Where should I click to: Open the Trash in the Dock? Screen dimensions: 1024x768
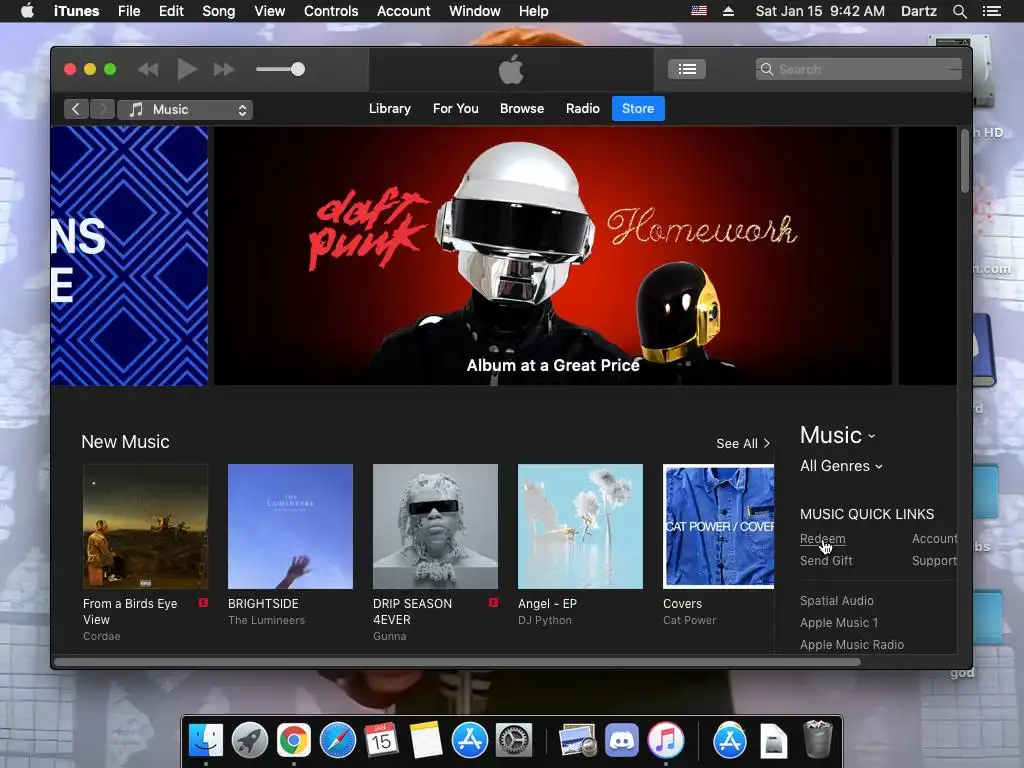click(817, 739)
